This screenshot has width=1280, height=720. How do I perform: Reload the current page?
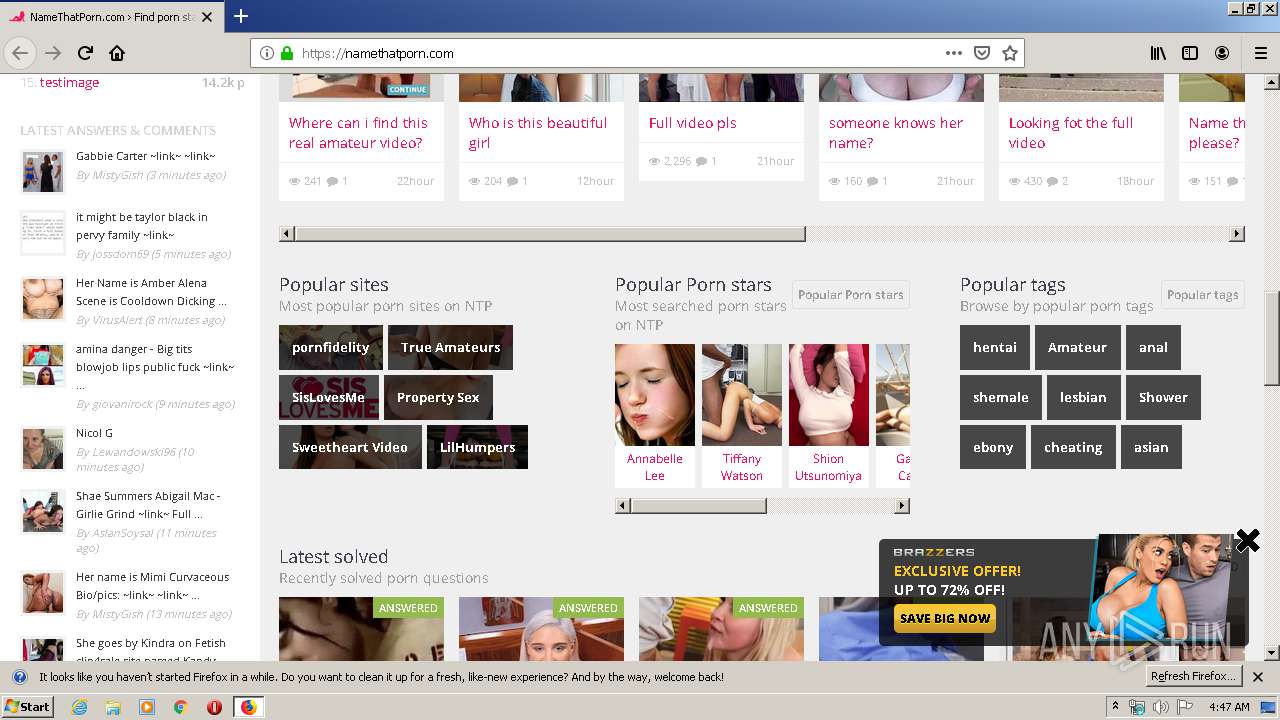(85, 53)
